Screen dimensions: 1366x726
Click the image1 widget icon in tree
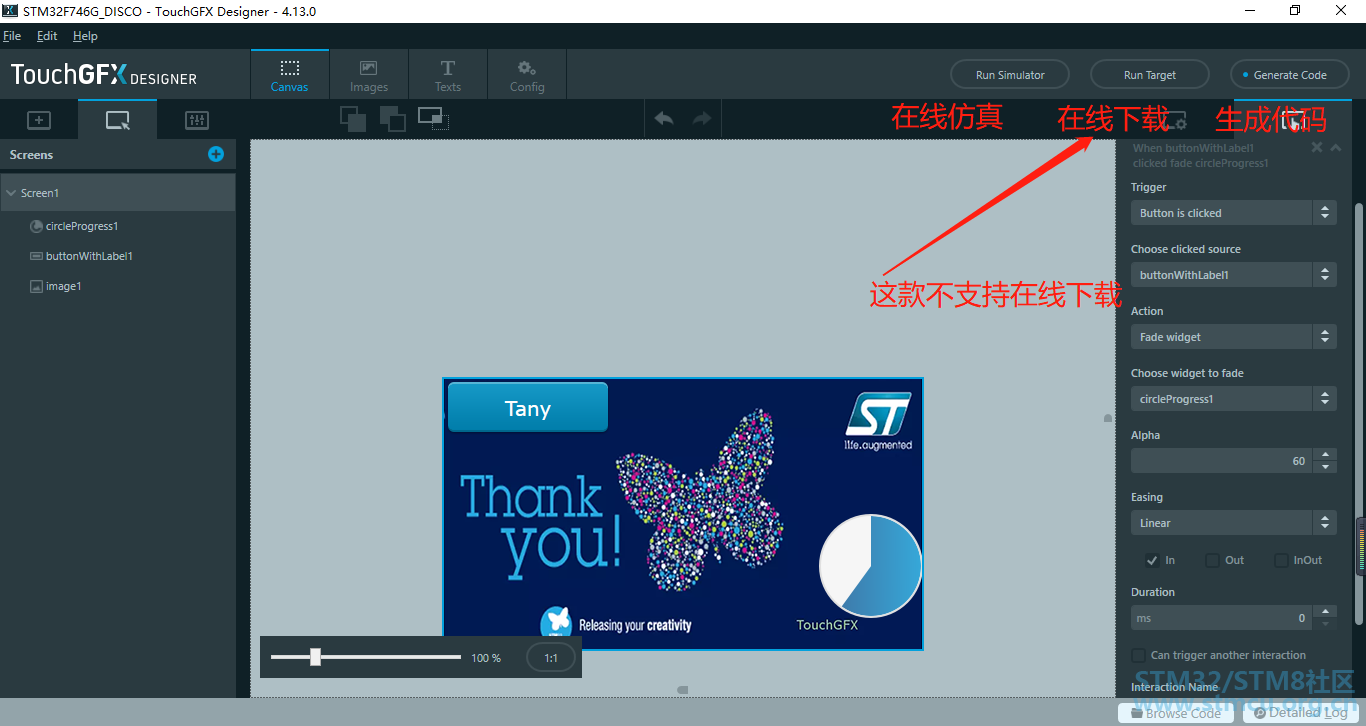[x=37, y=286]
